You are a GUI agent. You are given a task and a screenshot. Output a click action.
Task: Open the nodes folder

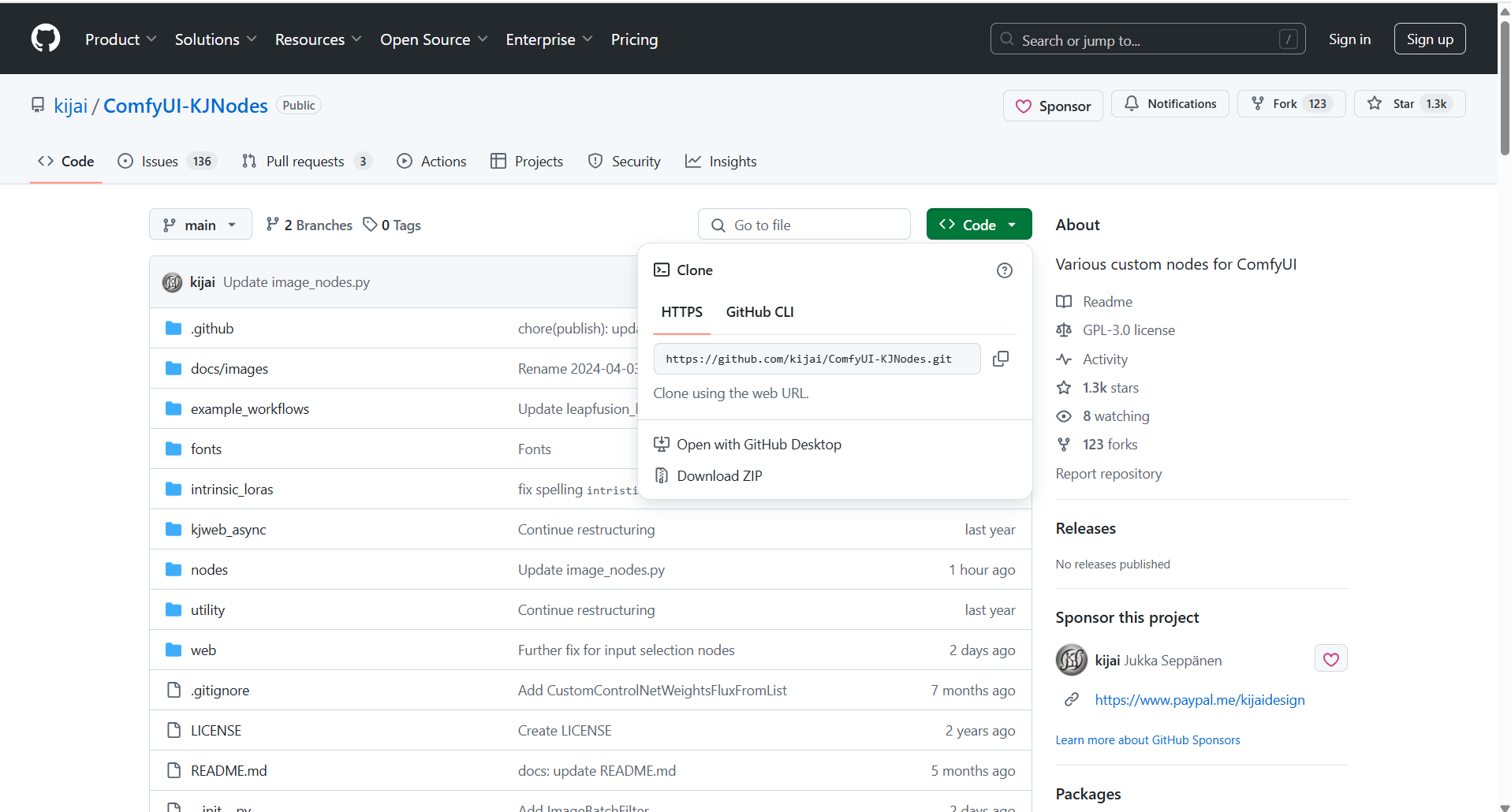209,570
